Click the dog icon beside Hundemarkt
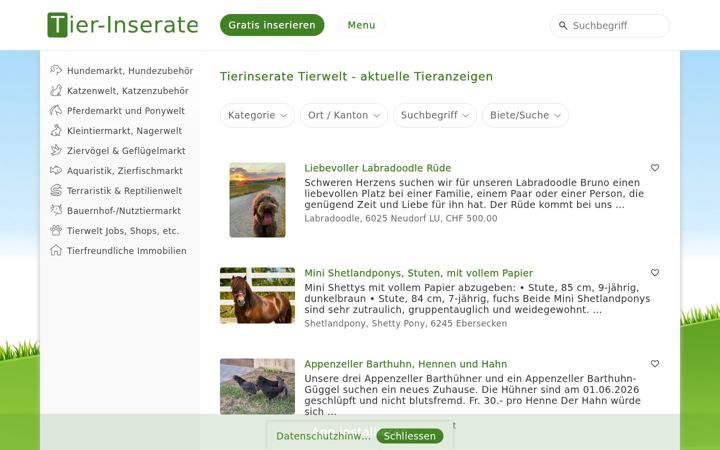The width and height of the screenshot is (720, 450). pos(56,70)
